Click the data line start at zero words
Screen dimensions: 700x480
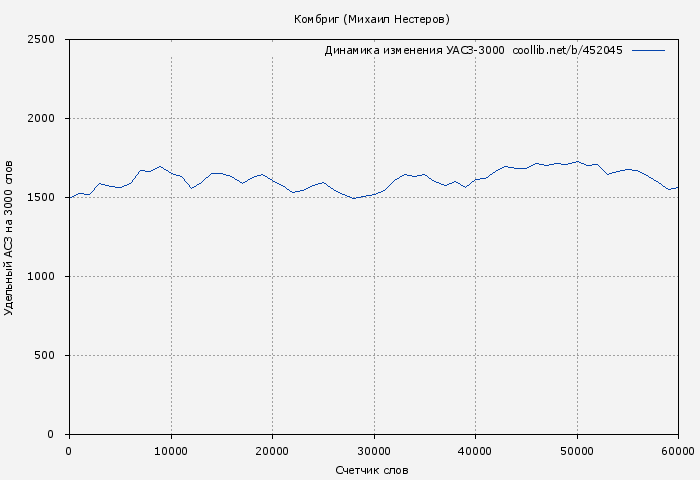click(x=69, y=197)
